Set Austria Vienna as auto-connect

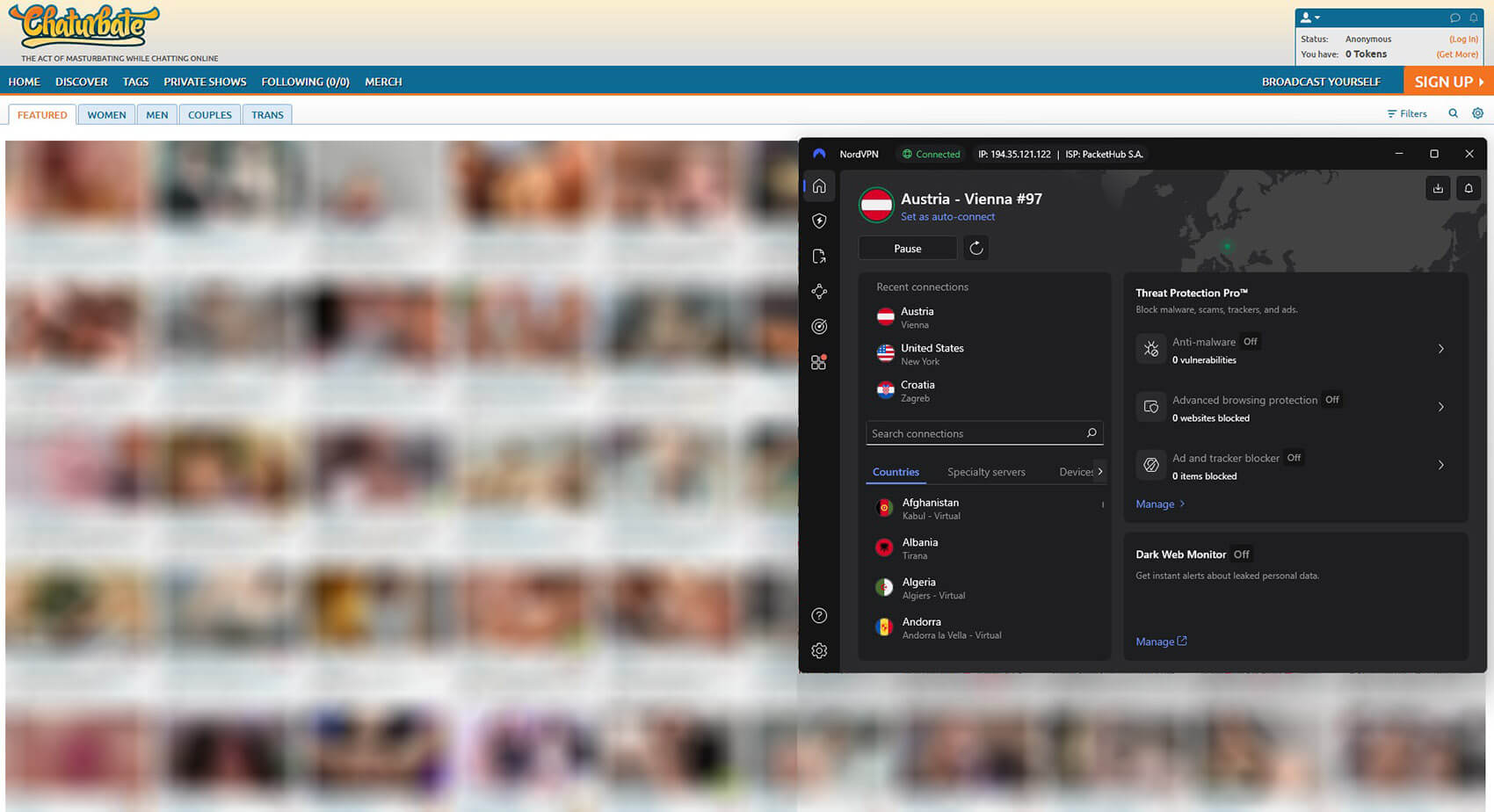(948, 216)
